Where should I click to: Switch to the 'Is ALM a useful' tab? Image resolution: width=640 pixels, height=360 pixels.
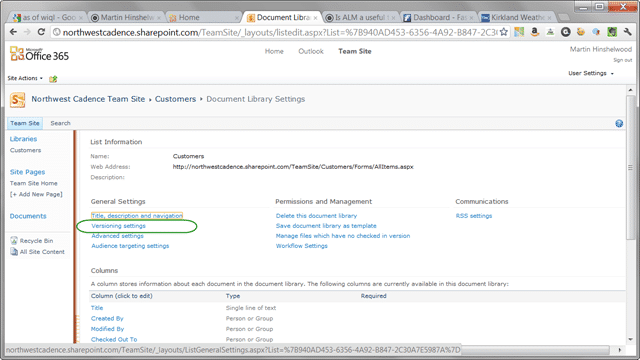point(360,18)
